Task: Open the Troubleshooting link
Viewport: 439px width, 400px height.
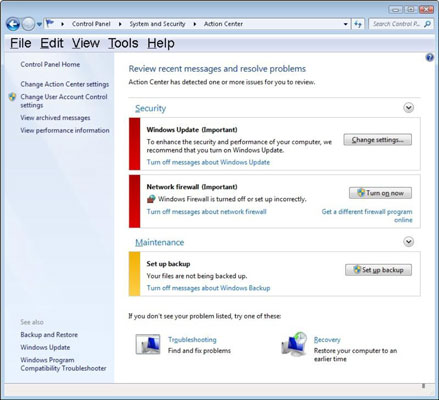Action: coord(192,340)
